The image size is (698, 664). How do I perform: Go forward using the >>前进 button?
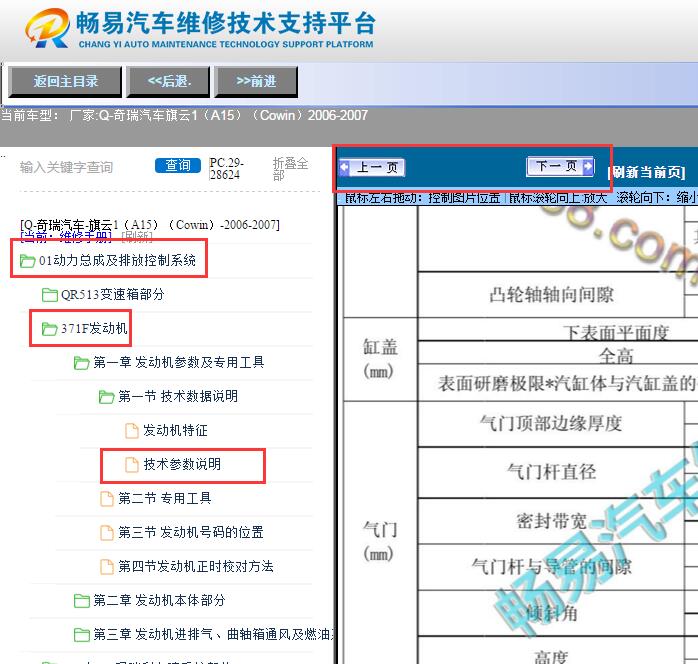(x=256, y=81)
